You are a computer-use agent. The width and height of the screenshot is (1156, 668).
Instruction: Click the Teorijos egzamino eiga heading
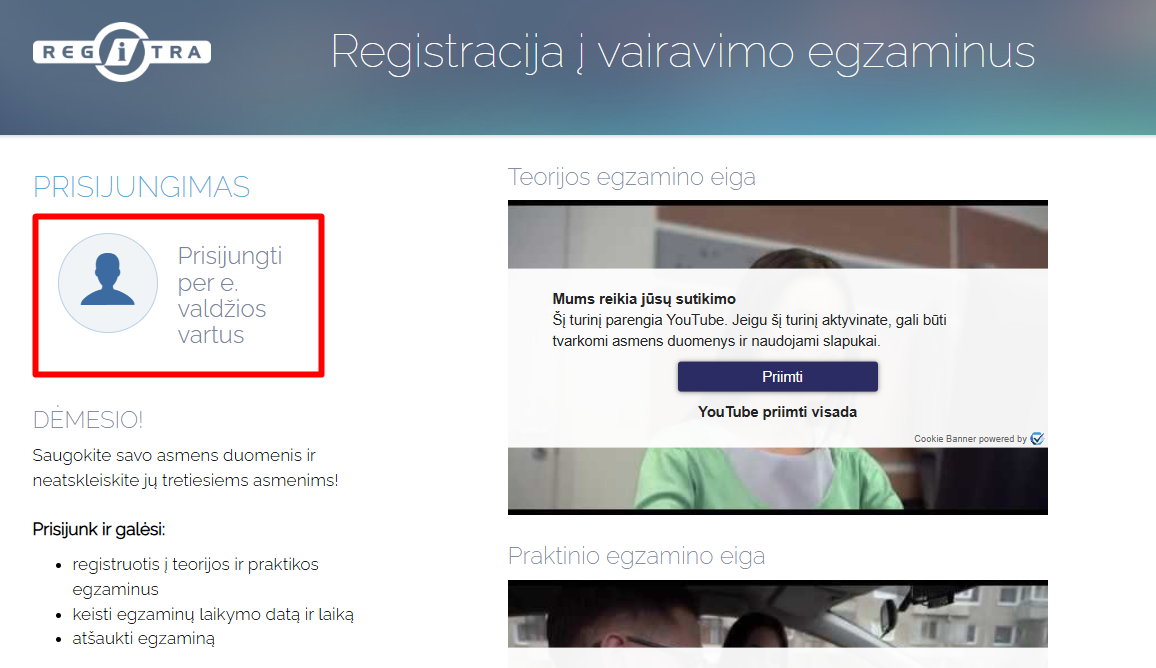(x=631, y=177)
